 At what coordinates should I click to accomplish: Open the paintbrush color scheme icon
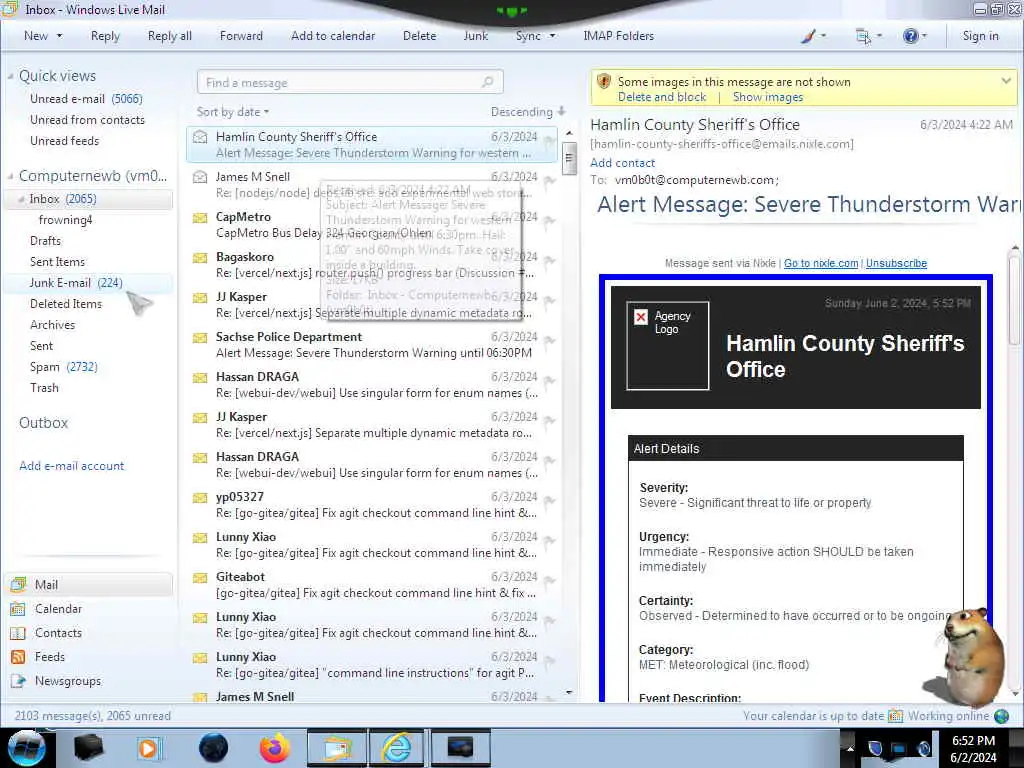pyautogui.click(x=808, y=36)
